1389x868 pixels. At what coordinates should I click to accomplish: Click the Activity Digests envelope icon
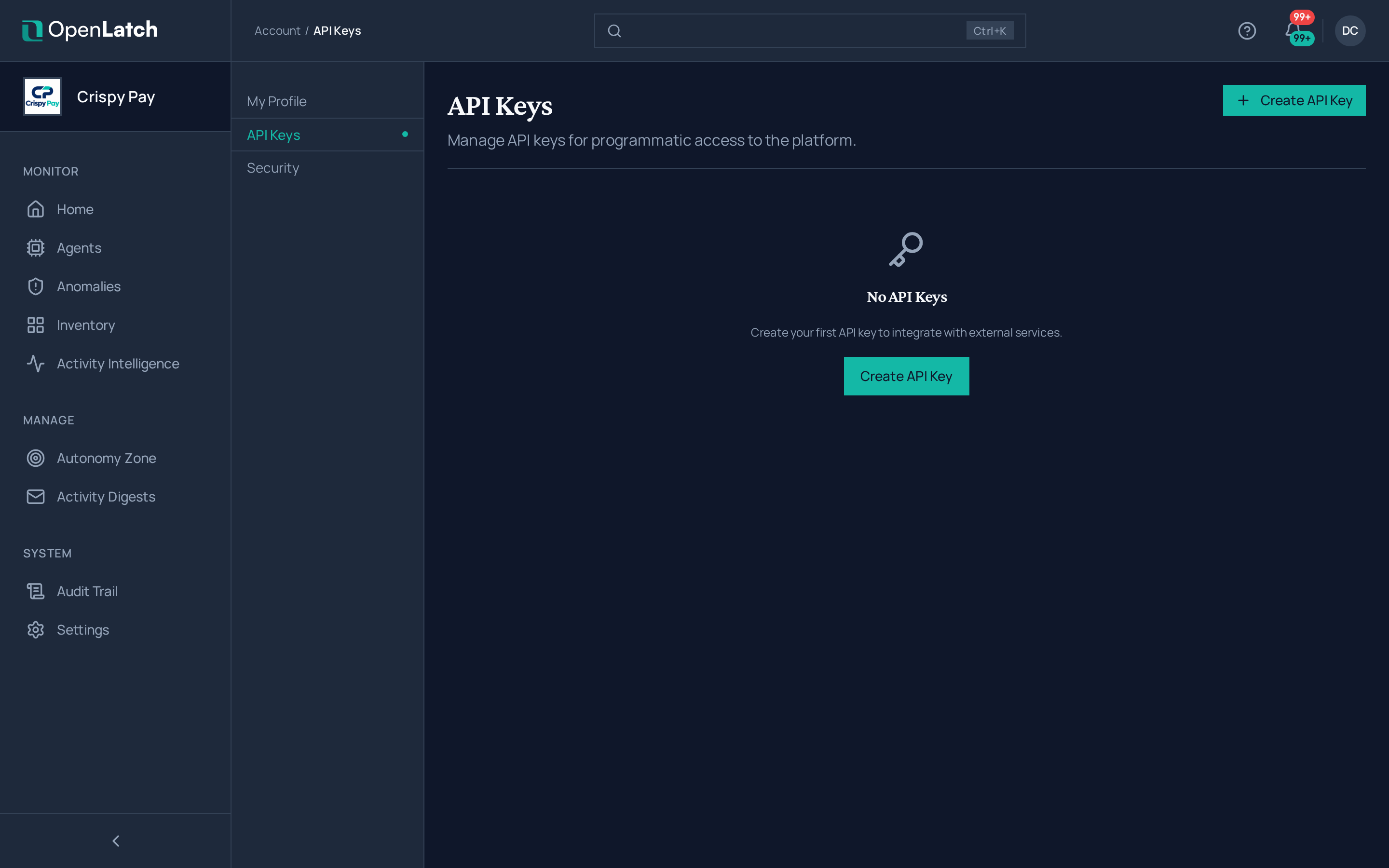[x=36, y=497]
